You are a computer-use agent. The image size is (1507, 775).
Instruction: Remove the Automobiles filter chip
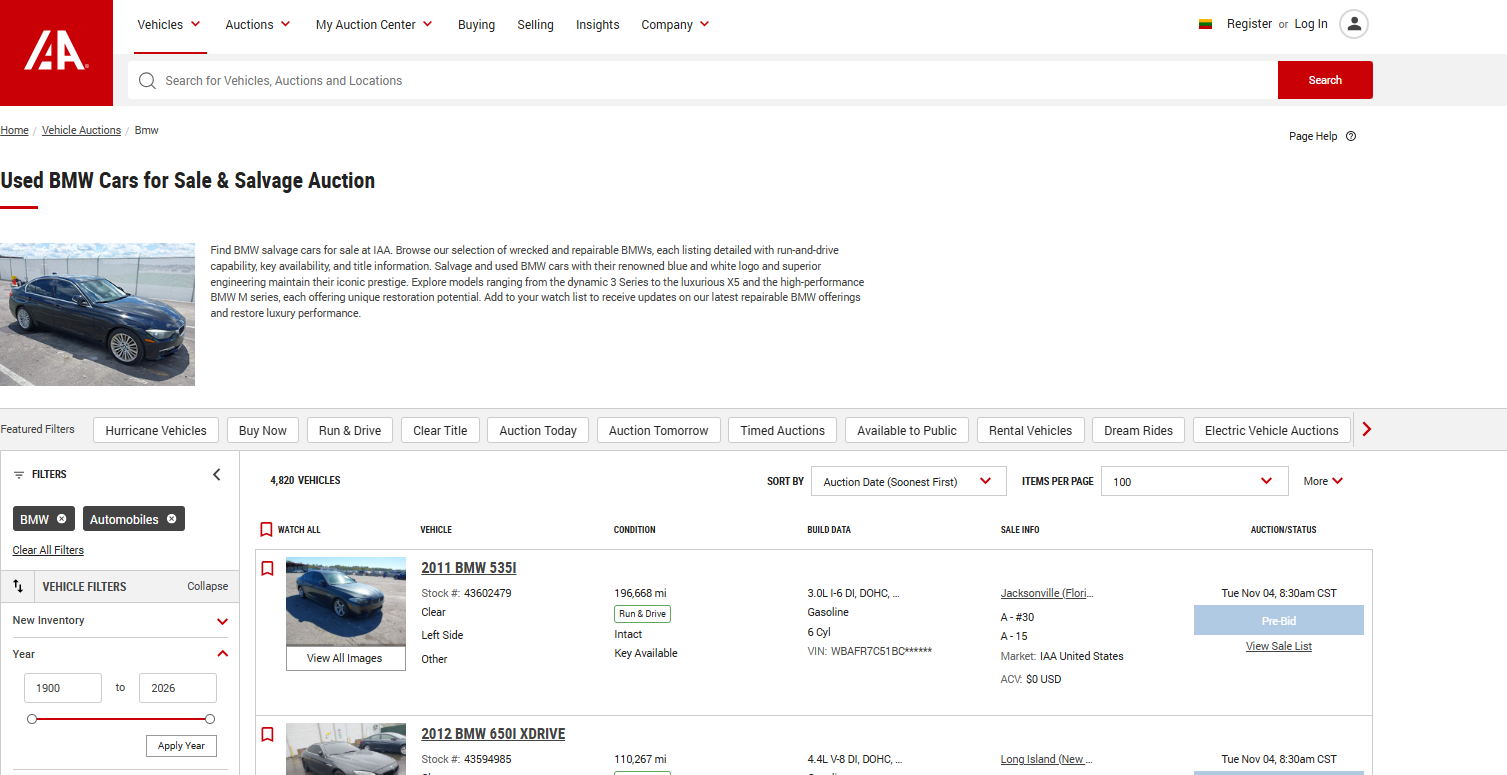pyautogui.click(x=172, y=519)
